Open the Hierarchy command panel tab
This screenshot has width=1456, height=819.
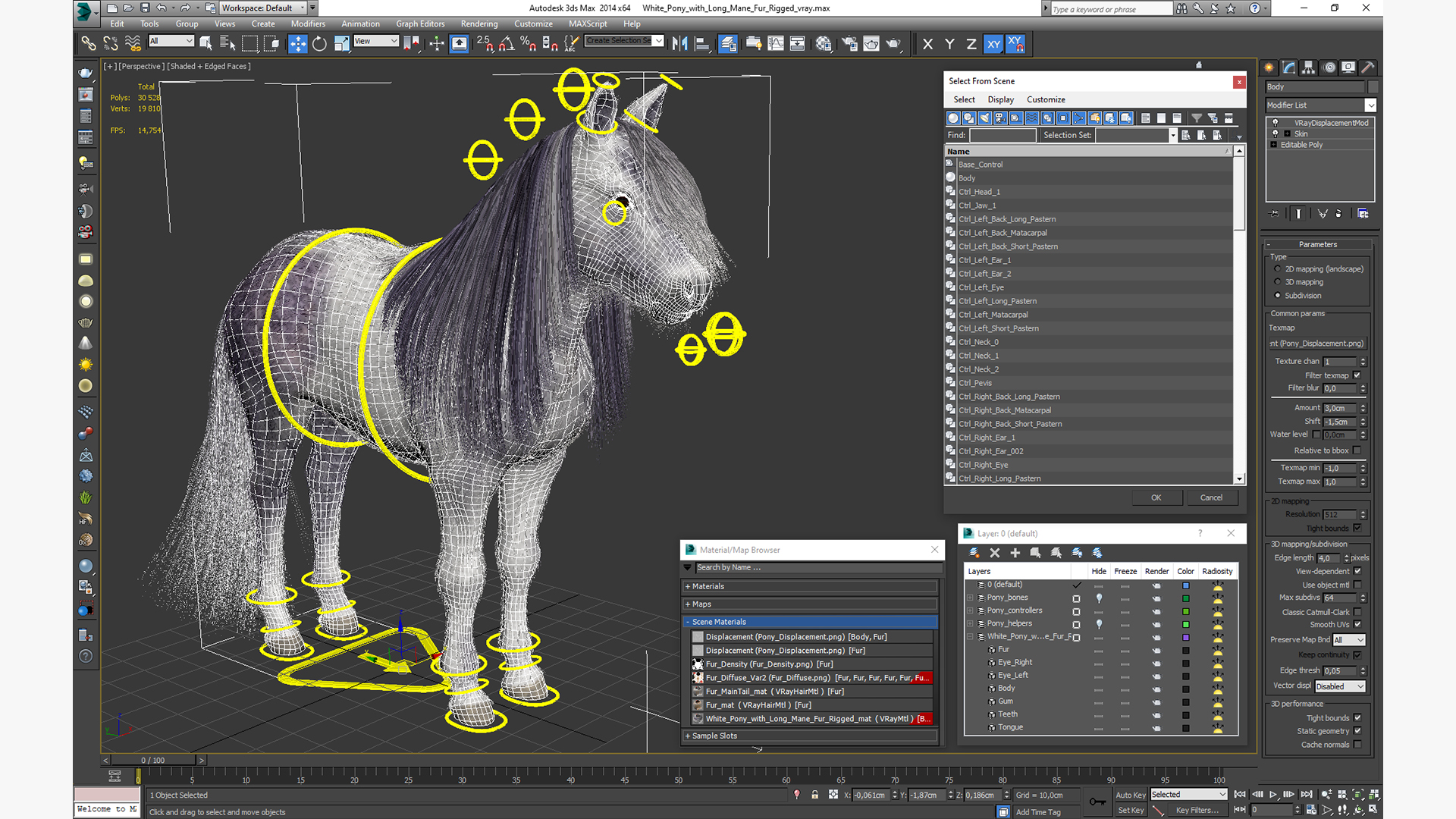[x=1308, y=67]
